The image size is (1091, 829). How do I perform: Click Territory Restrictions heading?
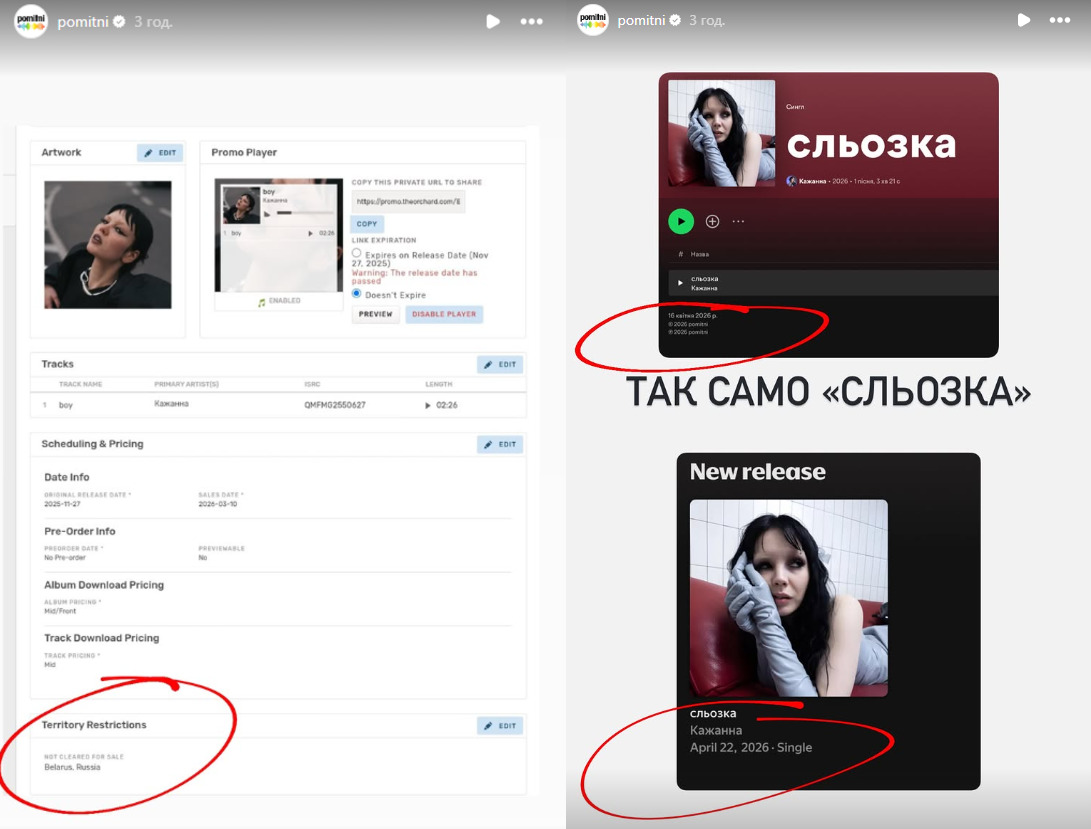click(x=94, y=725)
